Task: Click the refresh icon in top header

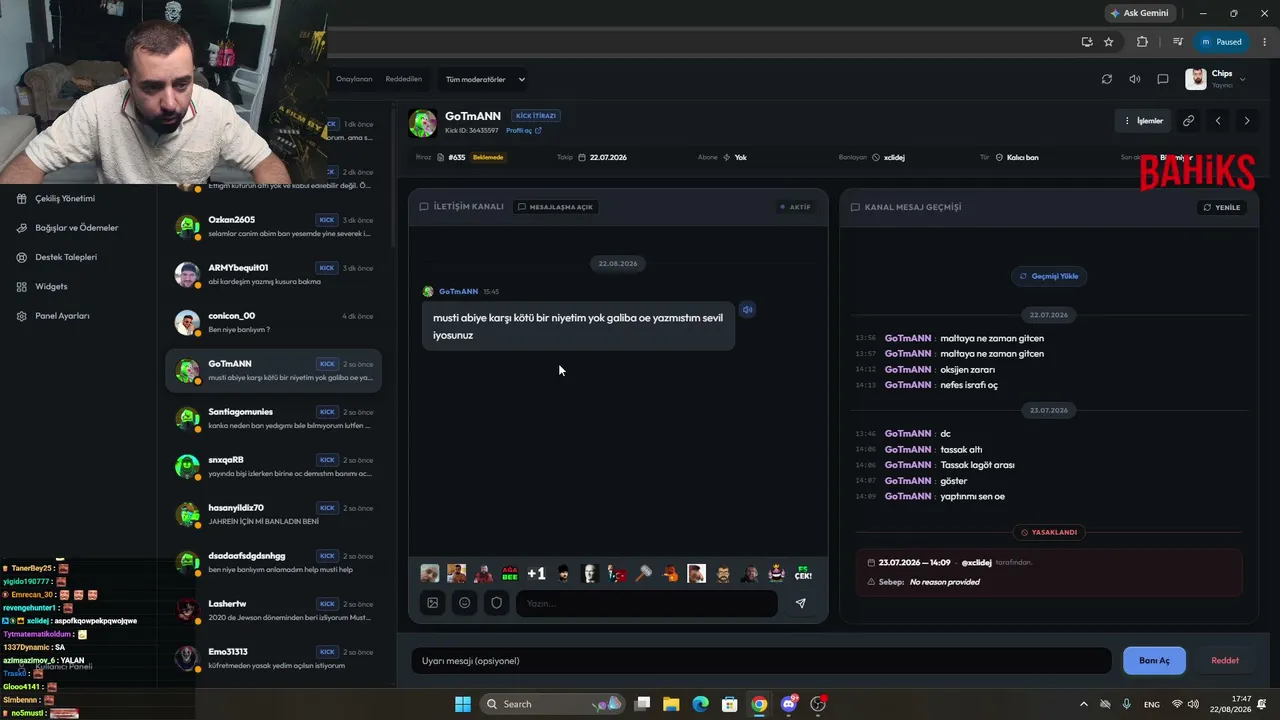Action: tap(1106, 79)
